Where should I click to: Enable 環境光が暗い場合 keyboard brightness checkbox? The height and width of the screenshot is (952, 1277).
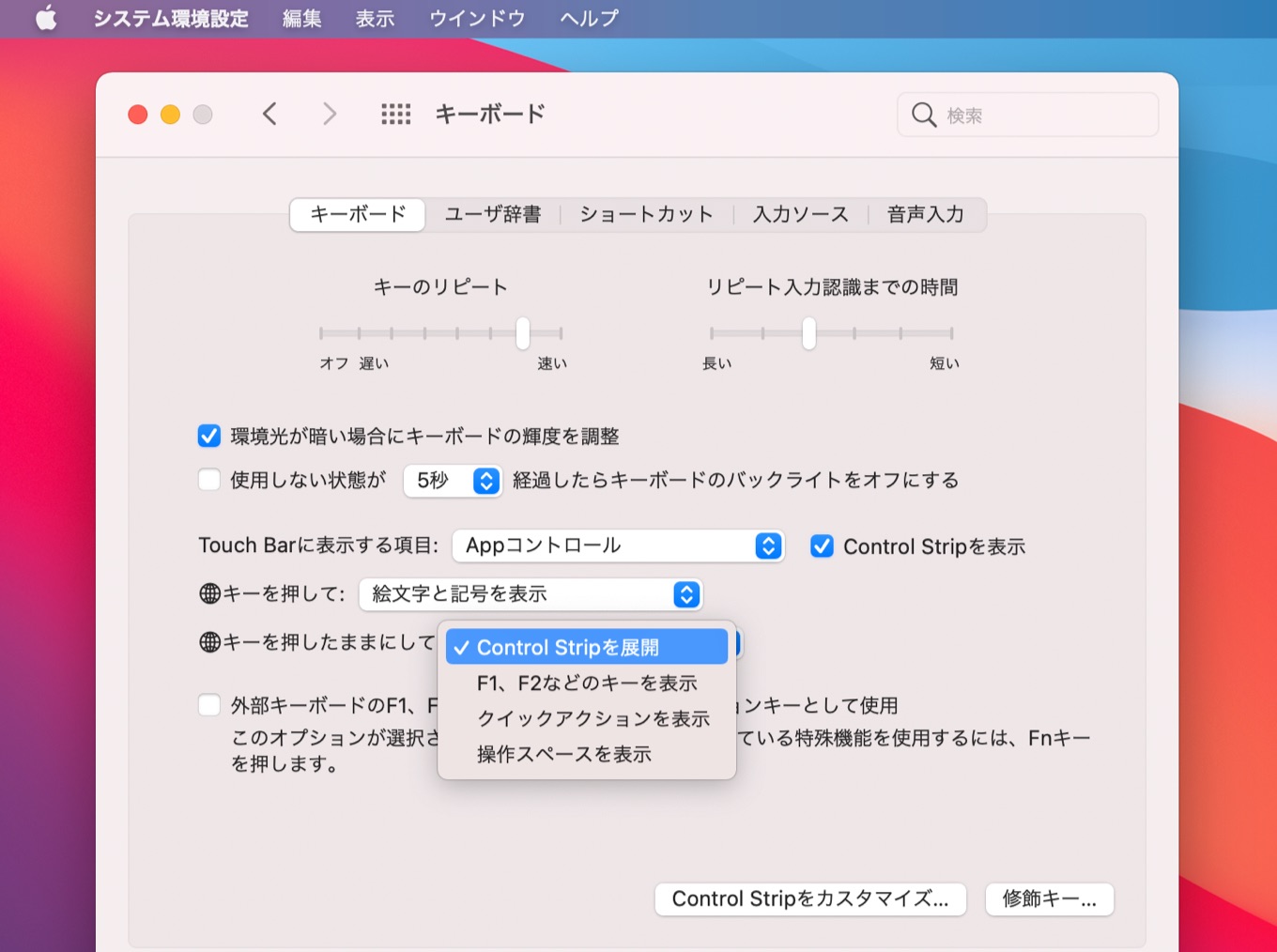209,436
